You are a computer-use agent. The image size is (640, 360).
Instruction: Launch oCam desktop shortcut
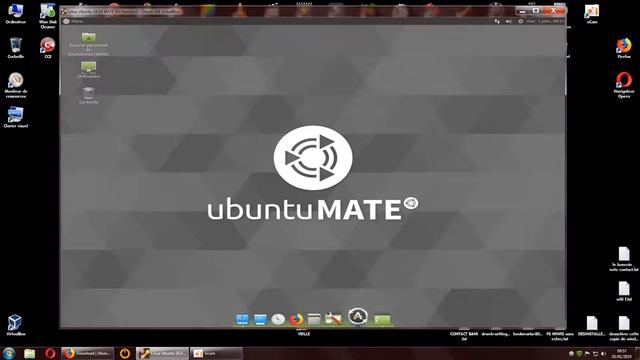coord(592,13)
